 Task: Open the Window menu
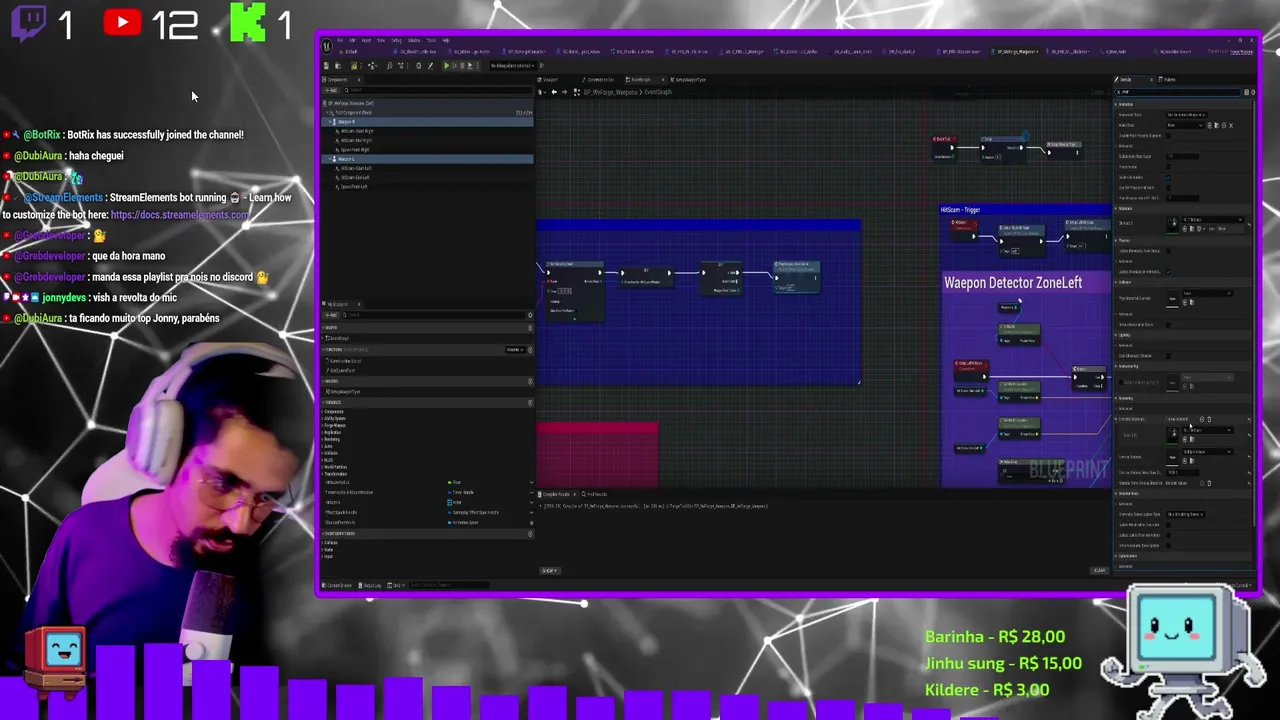(414, 40)
